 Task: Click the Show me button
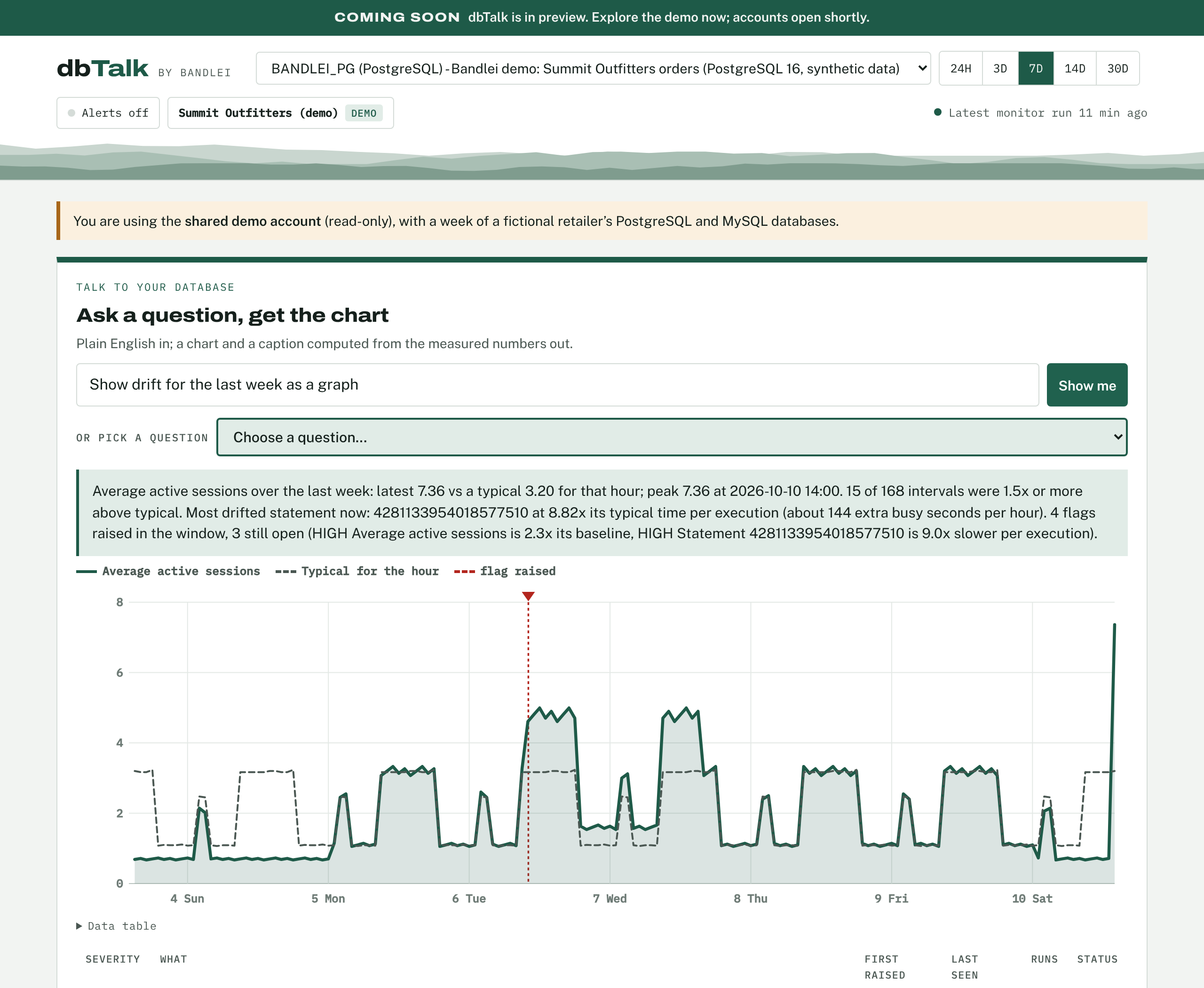click(1087, 385)
